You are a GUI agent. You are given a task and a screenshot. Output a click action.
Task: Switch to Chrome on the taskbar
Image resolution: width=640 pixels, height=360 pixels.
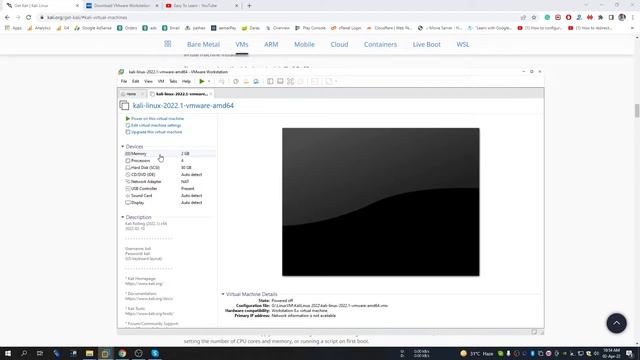122,353
